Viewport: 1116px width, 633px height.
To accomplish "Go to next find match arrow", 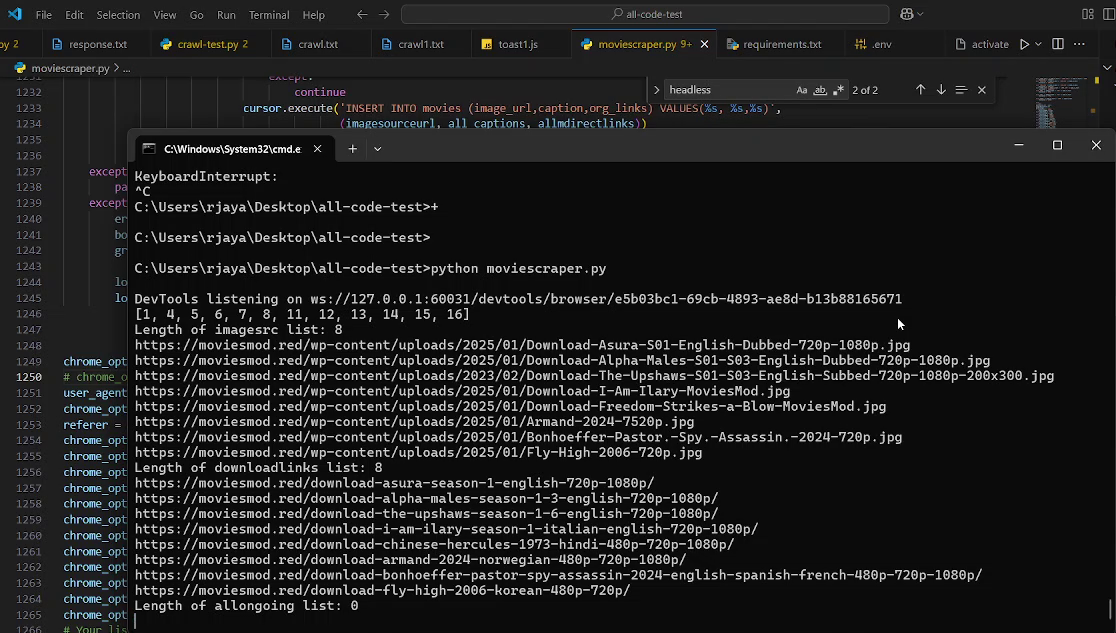I will (x=941, y=90).
